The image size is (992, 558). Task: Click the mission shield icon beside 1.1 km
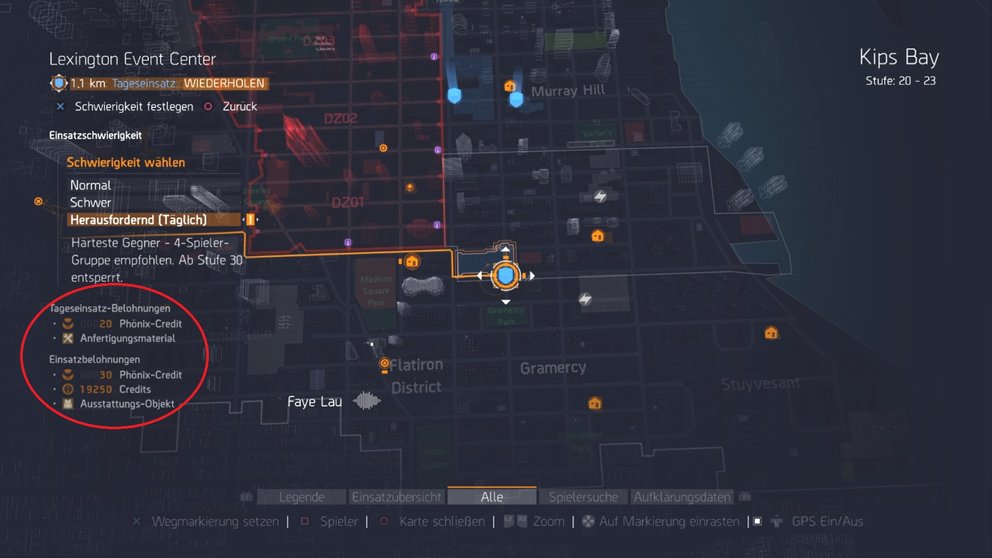(58, 83)
